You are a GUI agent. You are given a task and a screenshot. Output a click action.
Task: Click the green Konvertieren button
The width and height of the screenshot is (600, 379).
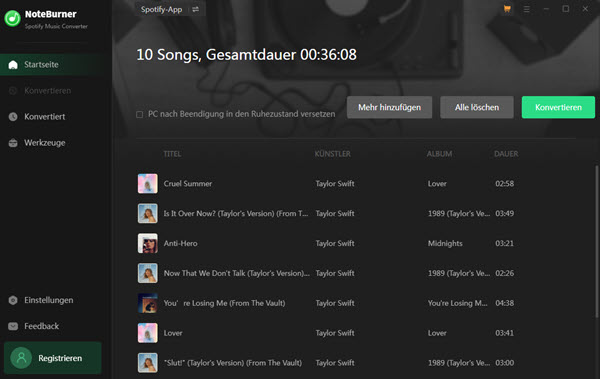pyautogui.click(x=558, y=107)
